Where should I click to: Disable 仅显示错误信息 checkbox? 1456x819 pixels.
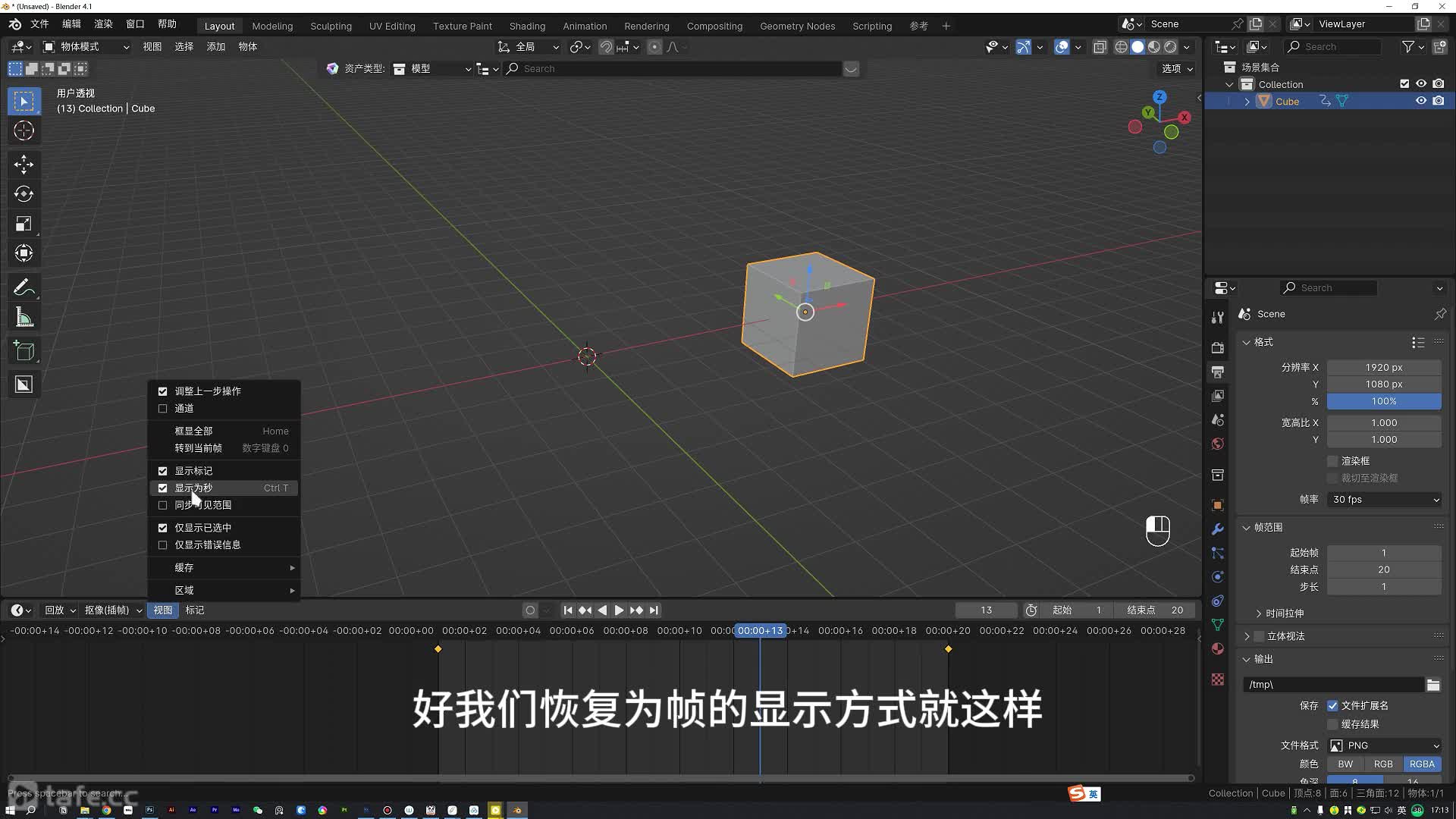pyautogui.click(x=162, y=544)
